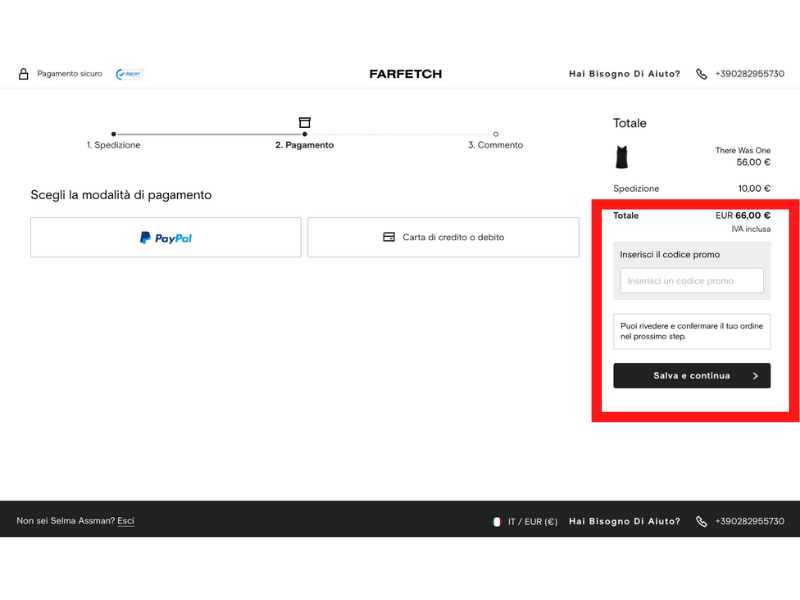Screen dimensions: 800x600
Task: Click the Digicert verification badge
Action: click(x=128, y=73)
